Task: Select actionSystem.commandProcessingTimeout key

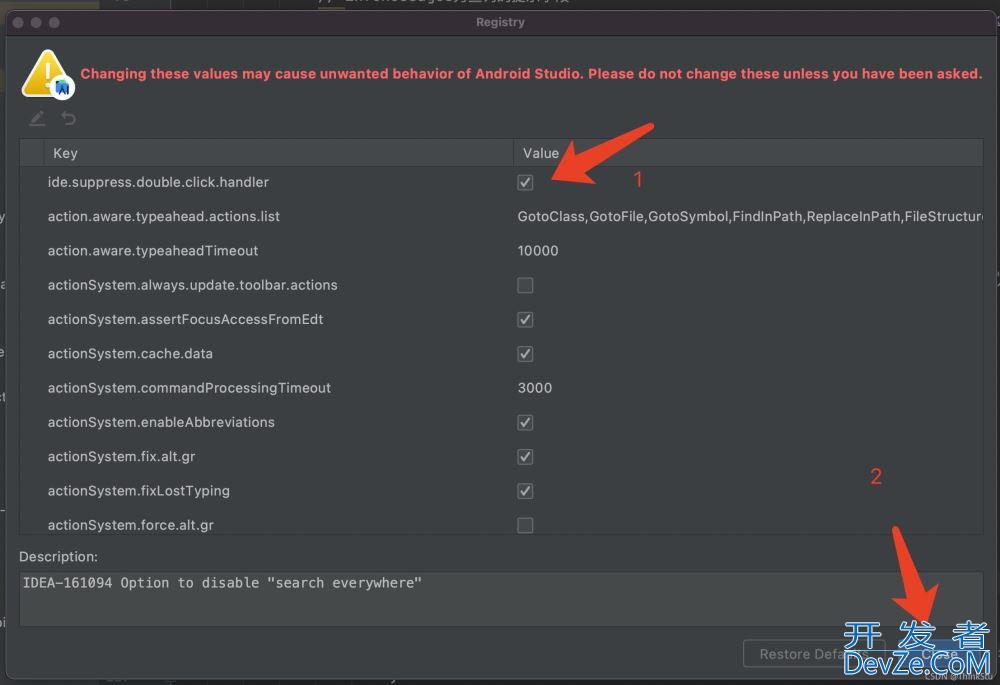Action: pyautogui.click(x=189, y=388)
